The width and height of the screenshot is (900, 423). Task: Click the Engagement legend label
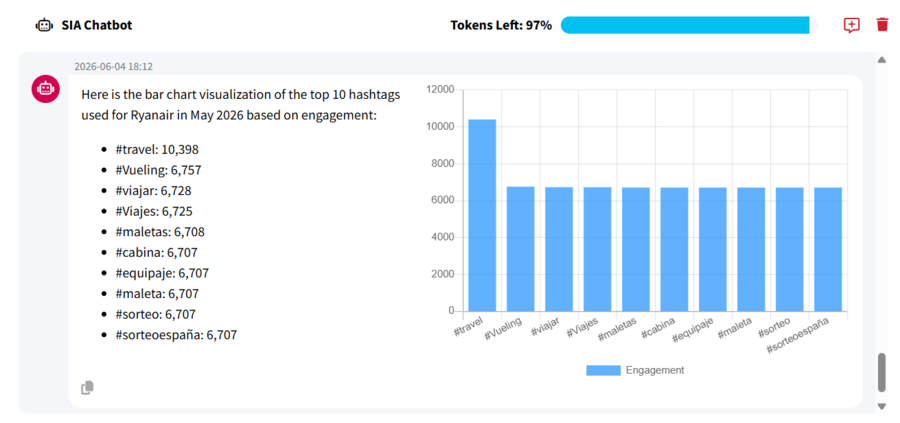pyautogui.click(x=655, y=370)
